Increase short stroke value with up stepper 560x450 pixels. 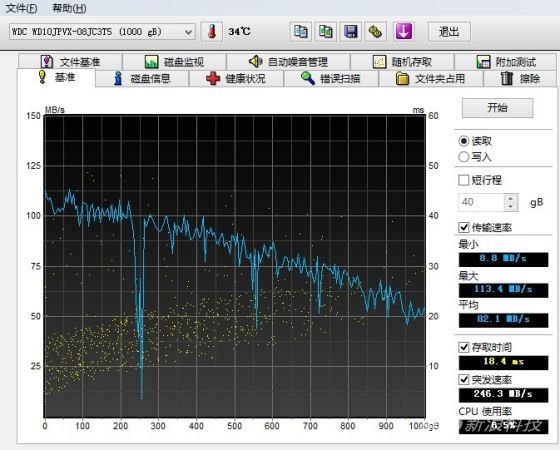[511, 198]
